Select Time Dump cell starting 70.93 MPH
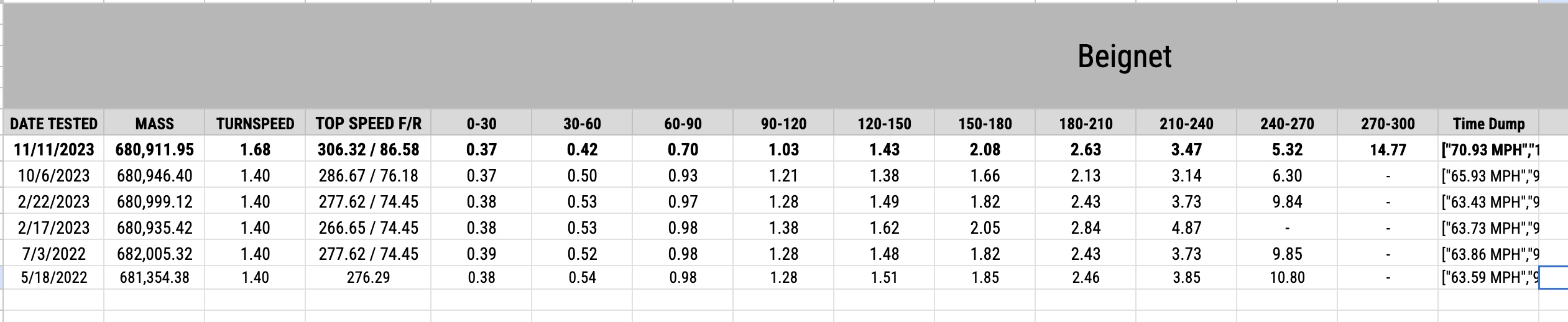1568x322 pixels. [1488, 149]
